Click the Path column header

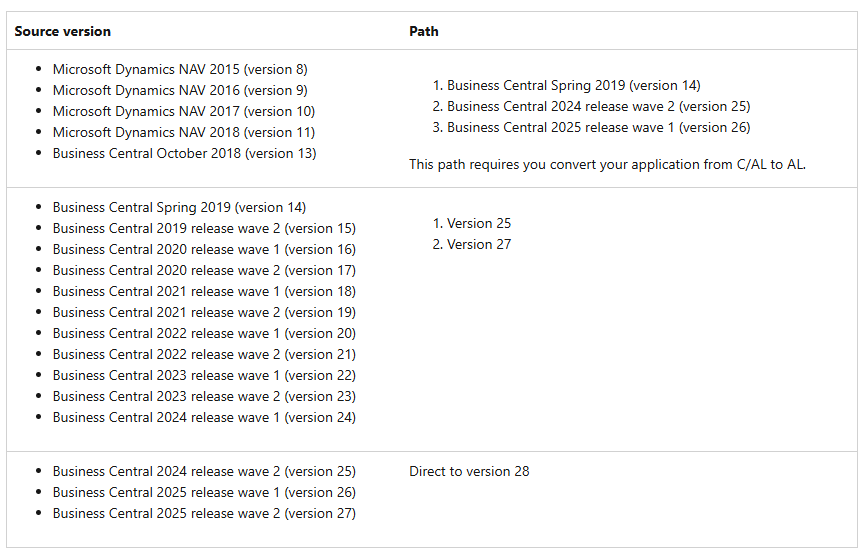pos(423,31)
